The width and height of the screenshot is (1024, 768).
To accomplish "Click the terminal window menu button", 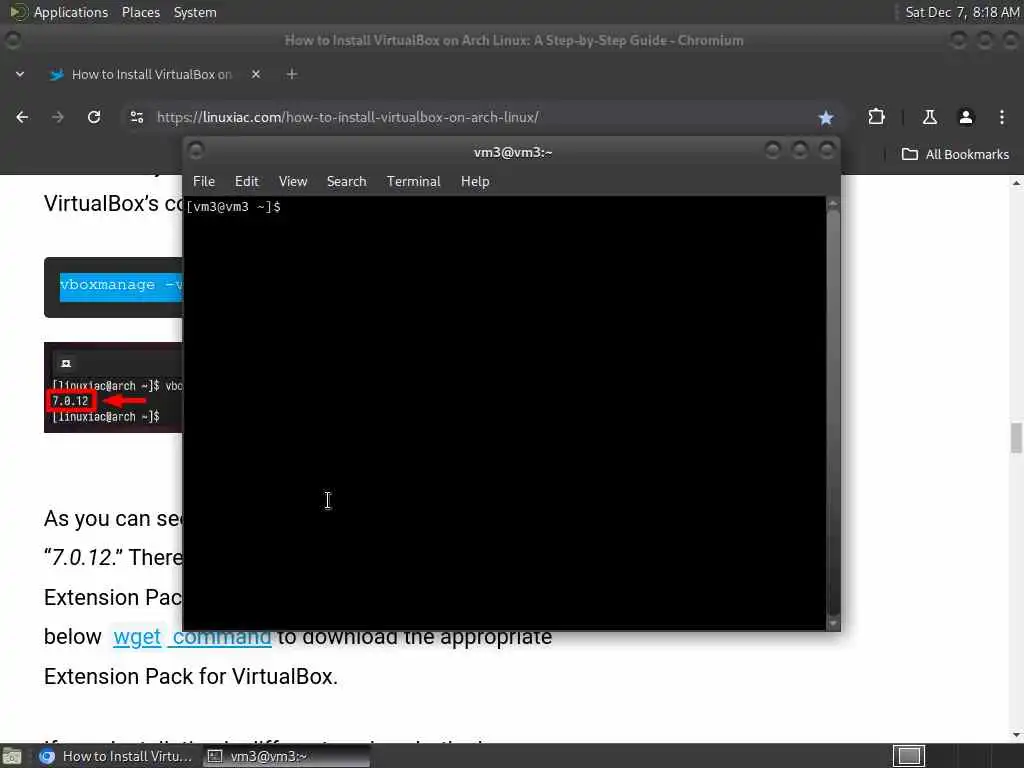I will coord(196,152).
